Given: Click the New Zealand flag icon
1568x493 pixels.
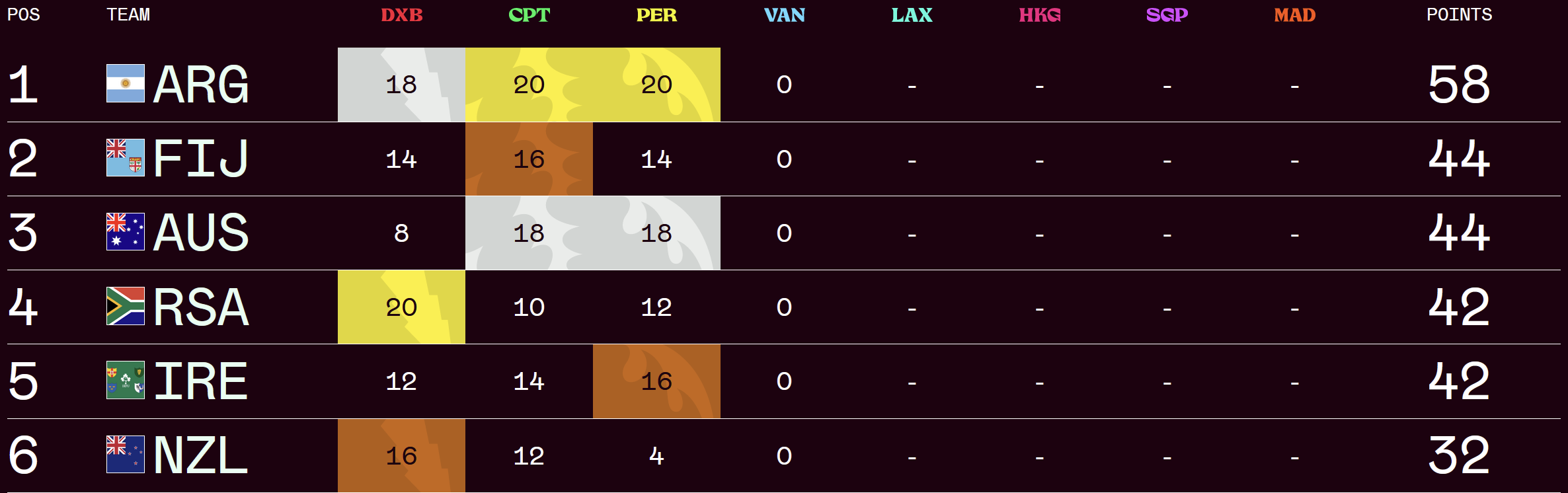Looking at the screenshot, I should (x=126, y=455).
